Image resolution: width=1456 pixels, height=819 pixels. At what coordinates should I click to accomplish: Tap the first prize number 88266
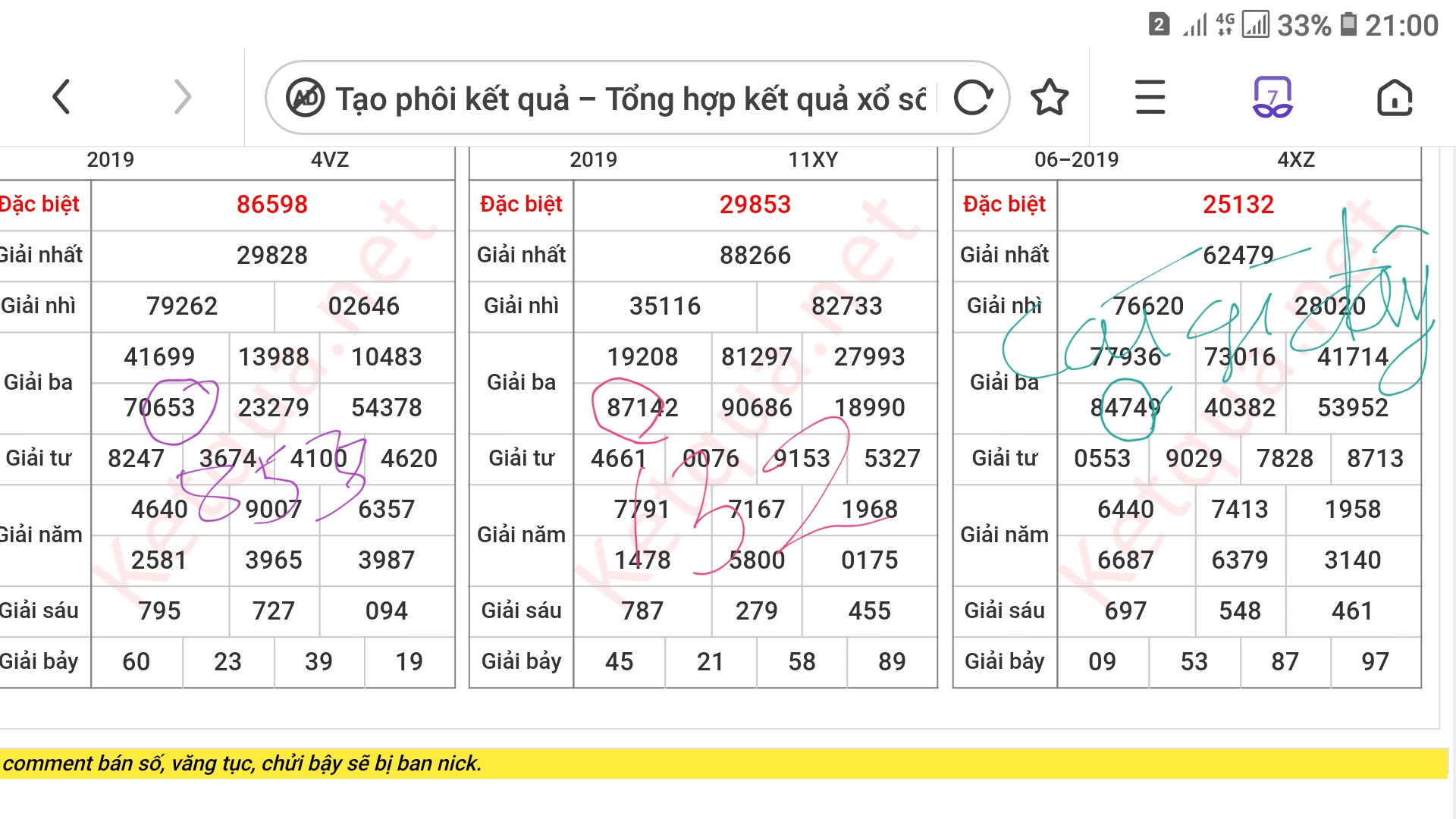click(x=755, y=256)
